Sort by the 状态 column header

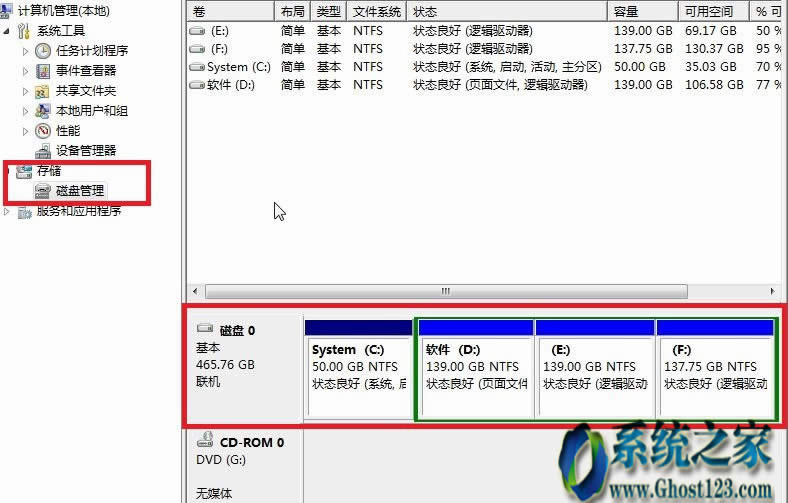(x=507, y=11)
